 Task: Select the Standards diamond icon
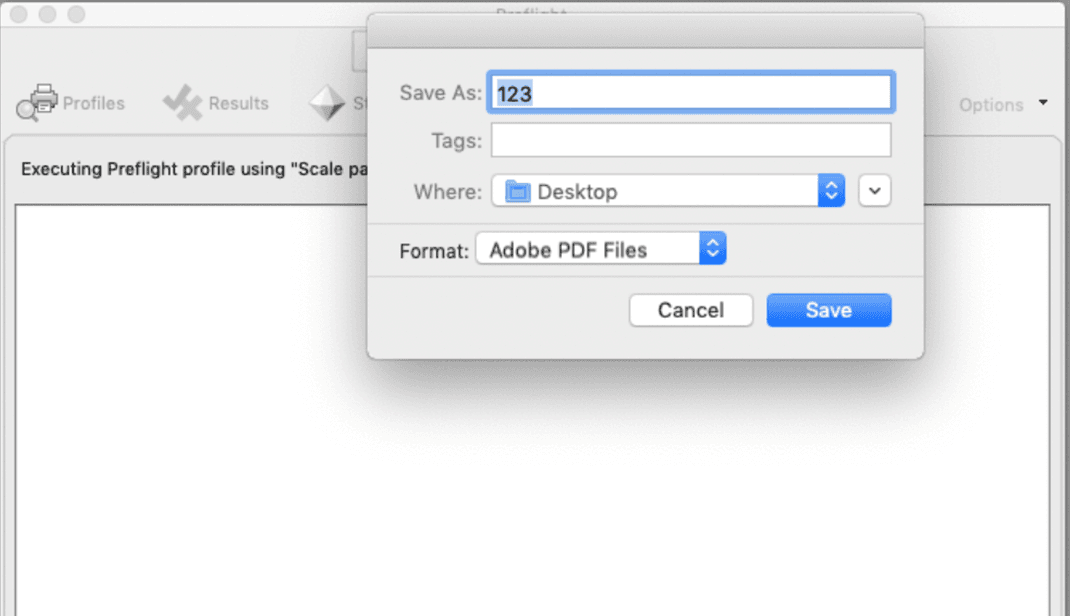[x=327, y=103]
